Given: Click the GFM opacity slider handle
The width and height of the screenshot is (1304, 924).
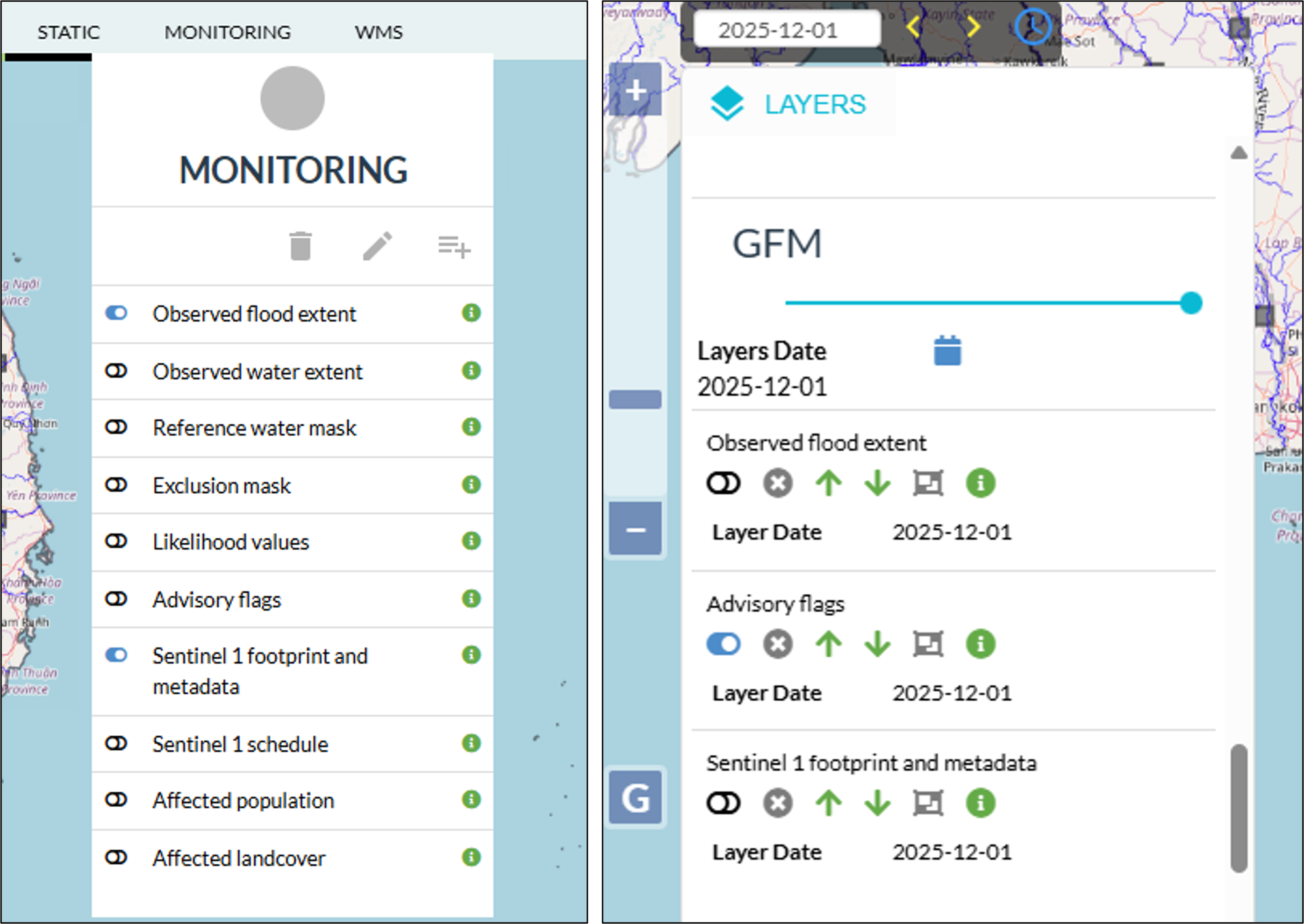Looking at the screenshot, I should 1191,303.
